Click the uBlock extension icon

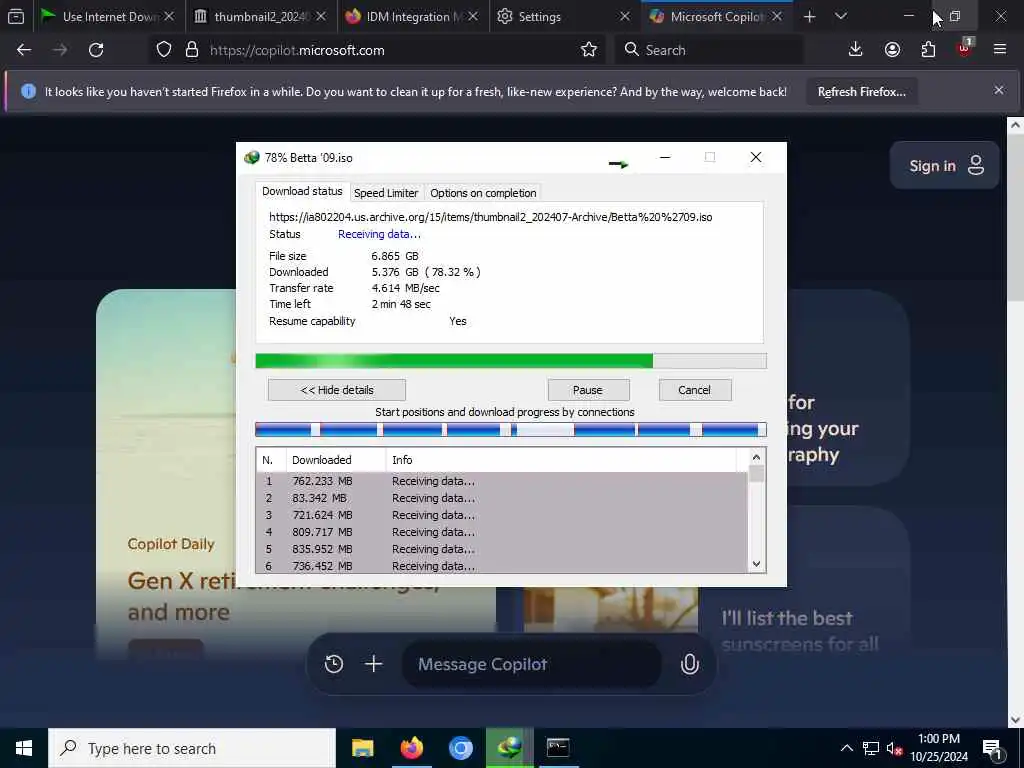coord(965,48)
